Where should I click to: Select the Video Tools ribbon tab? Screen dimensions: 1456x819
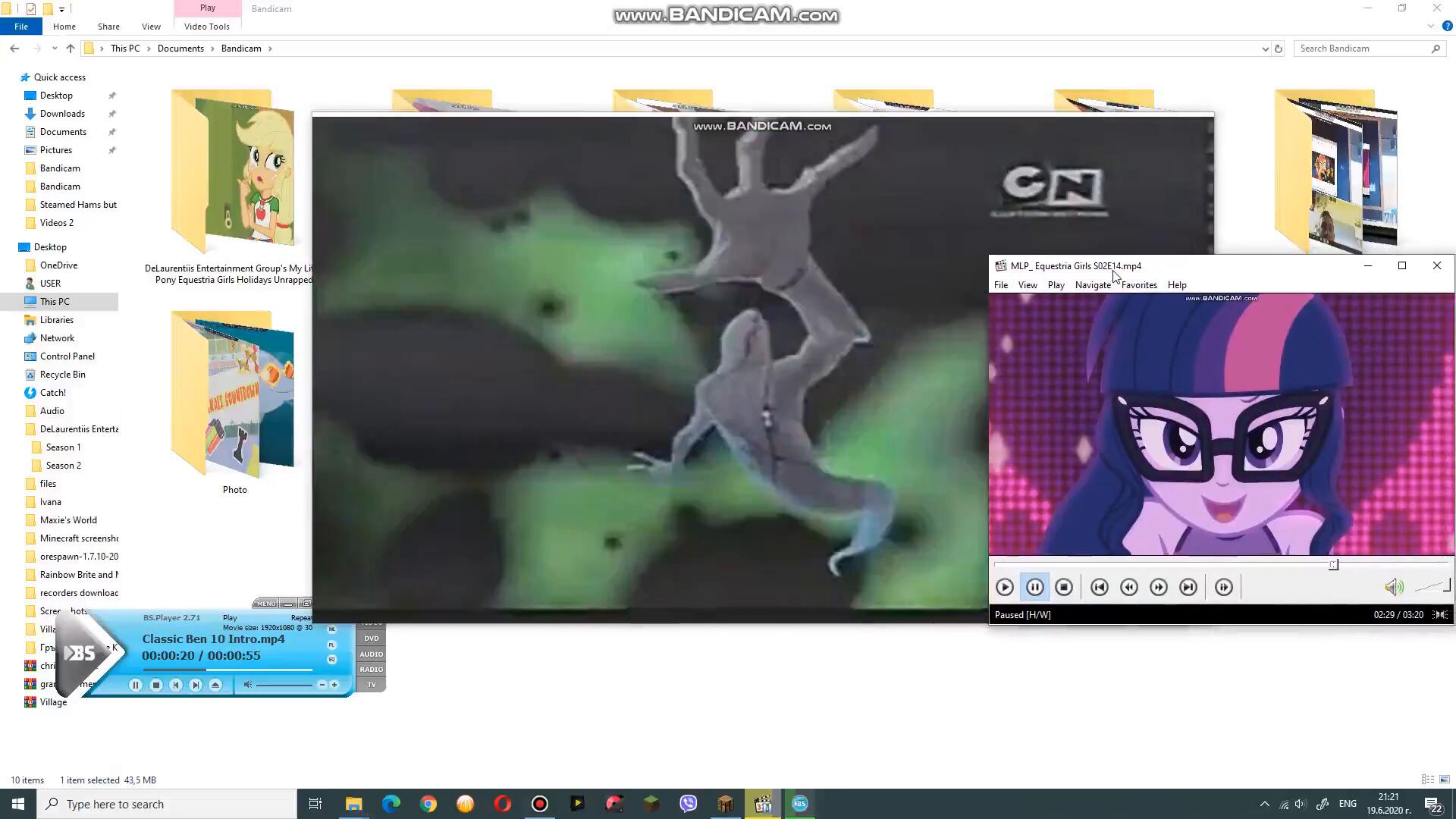pyautogui.click(x=206, y=27)
